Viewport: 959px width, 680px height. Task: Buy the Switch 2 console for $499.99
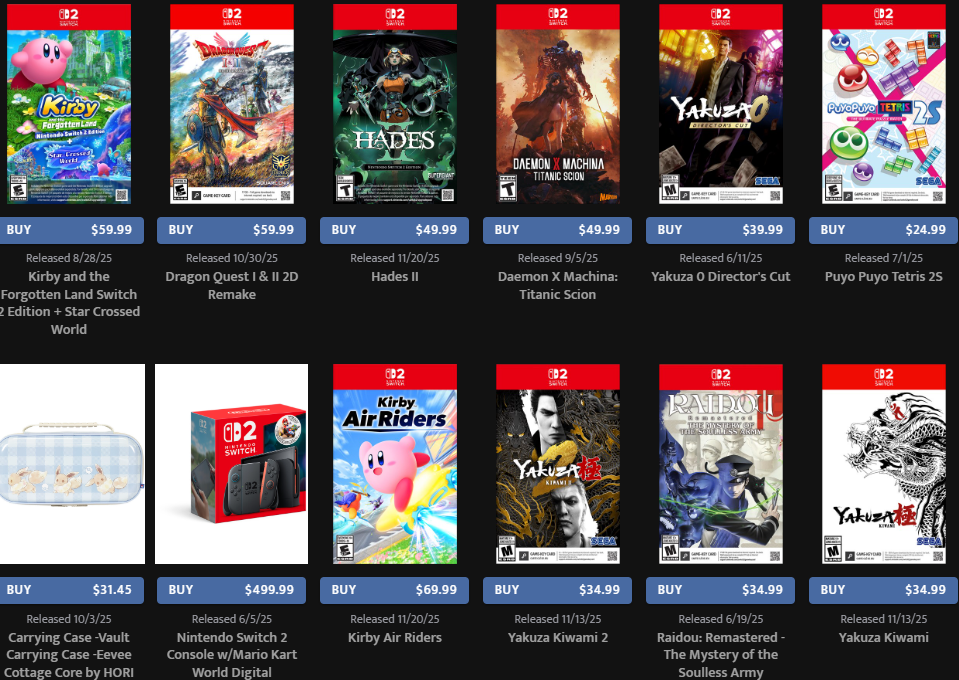tap(231, 590)
